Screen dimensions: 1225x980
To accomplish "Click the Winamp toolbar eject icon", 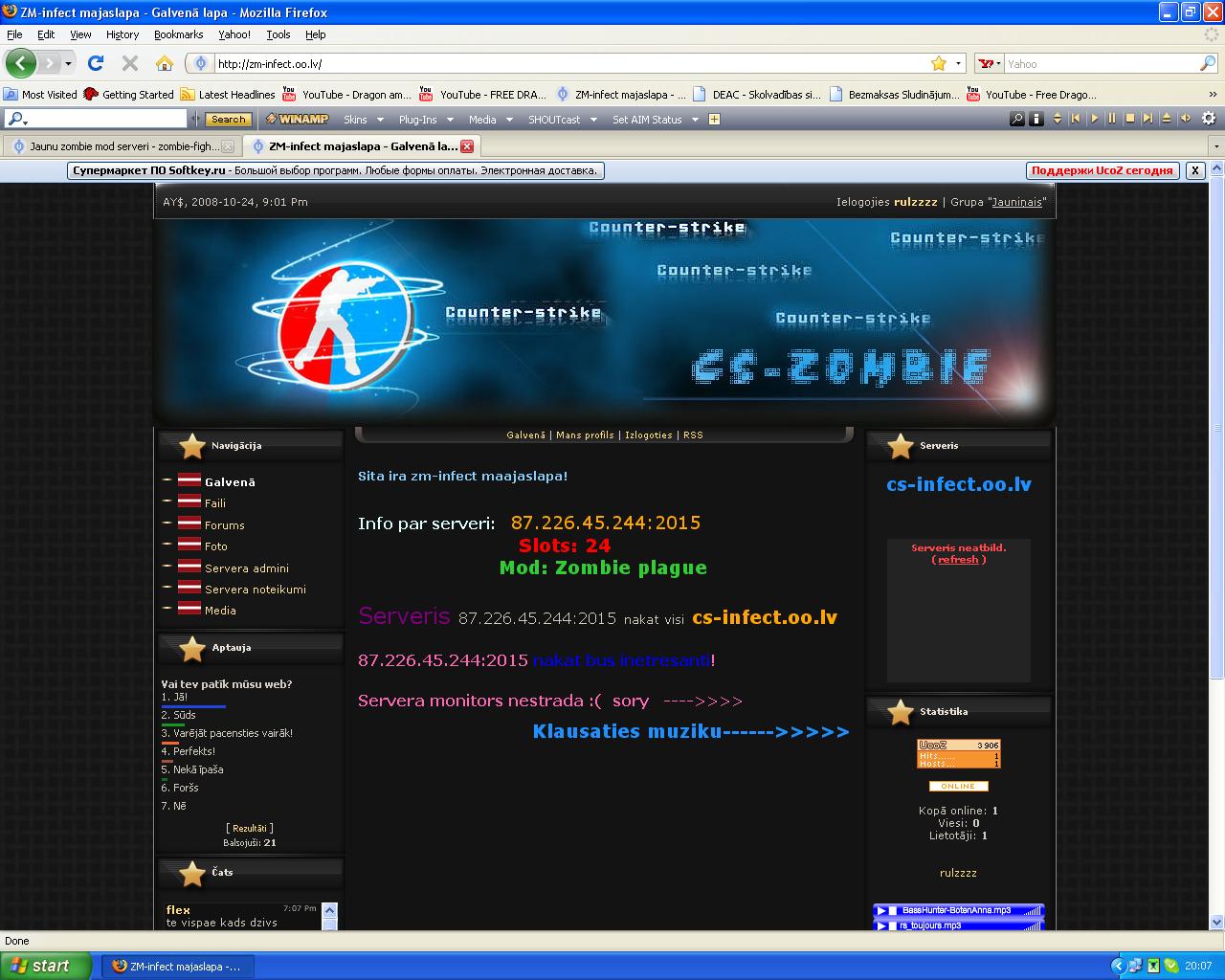I will (x=1167, y=120).
